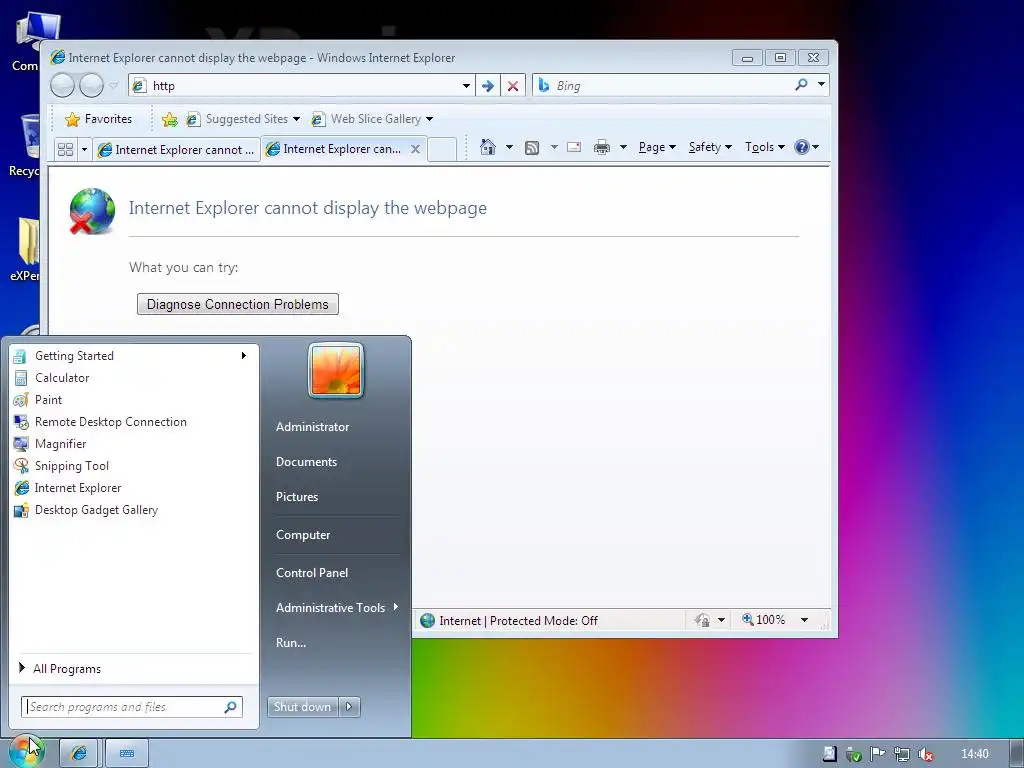1024x768 pixels.
Task: Open the Help question mark icon
Action: pos(801,147)
